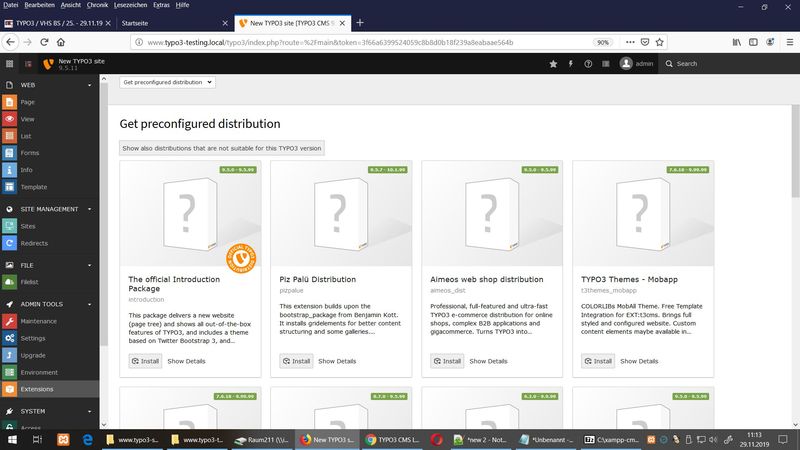Install the Piz Palü Distribution

(296, 361)
